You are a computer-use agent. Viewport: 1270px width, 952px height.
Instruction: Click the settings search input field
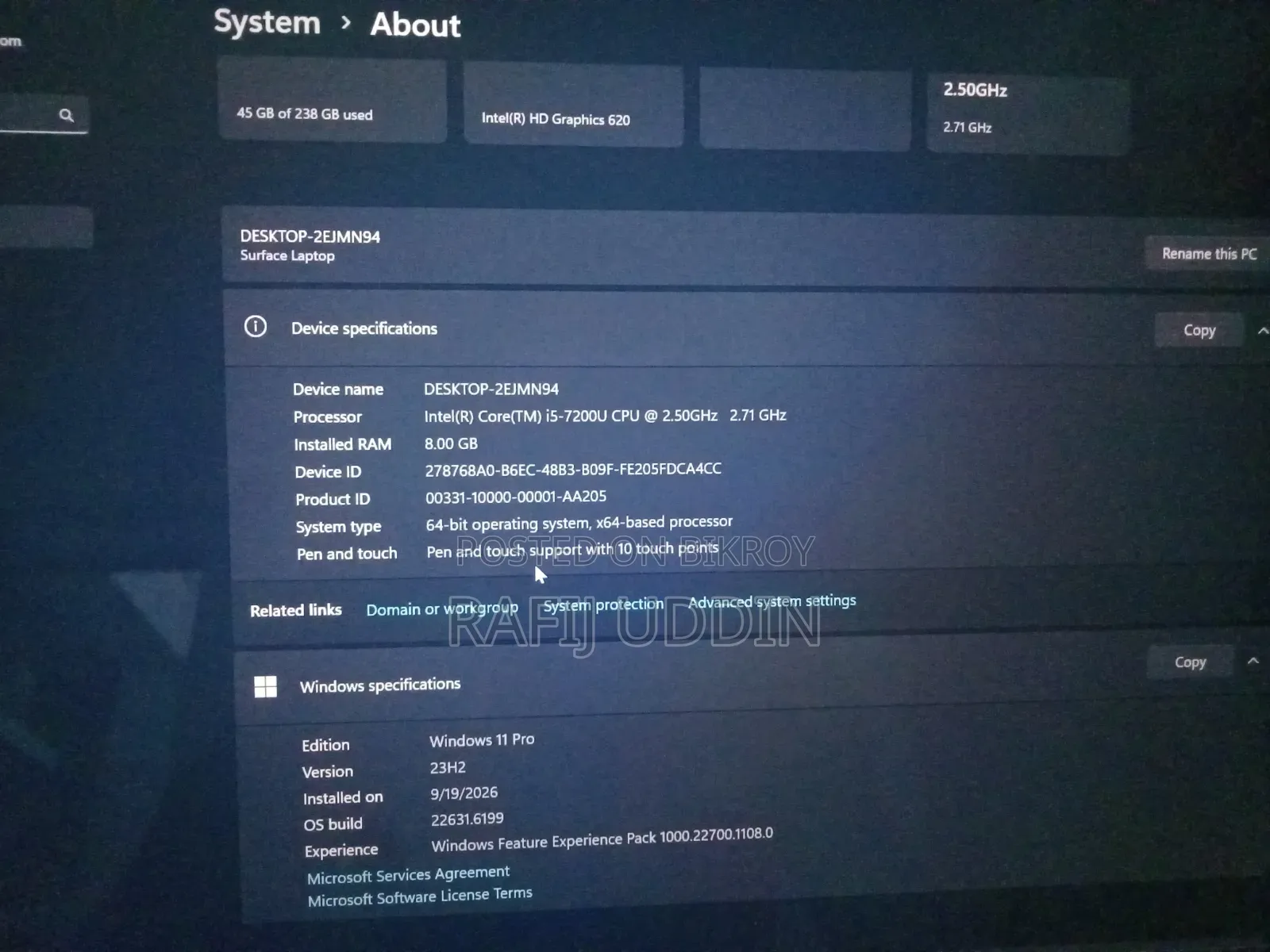click(x=42, y=116)
